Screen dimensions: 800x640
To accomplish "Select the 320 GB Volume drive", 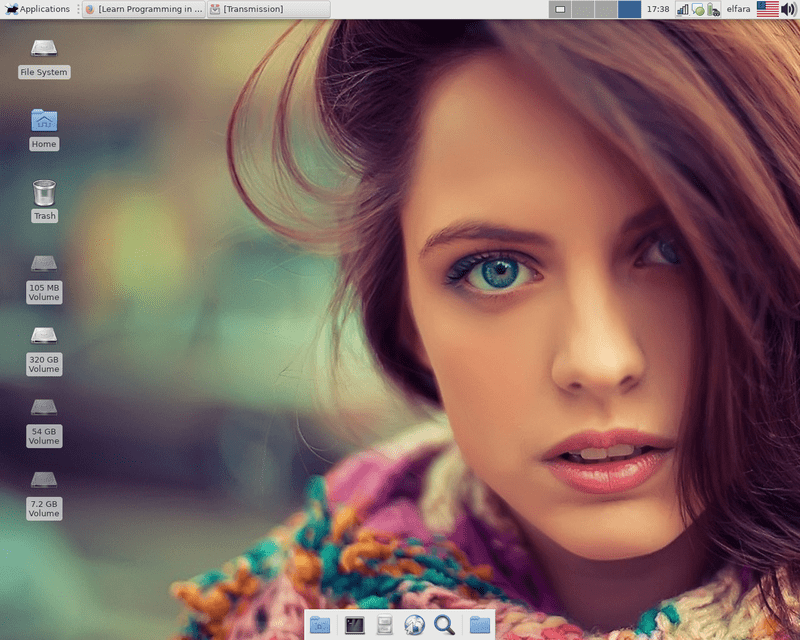I will [x=44, y=336].
